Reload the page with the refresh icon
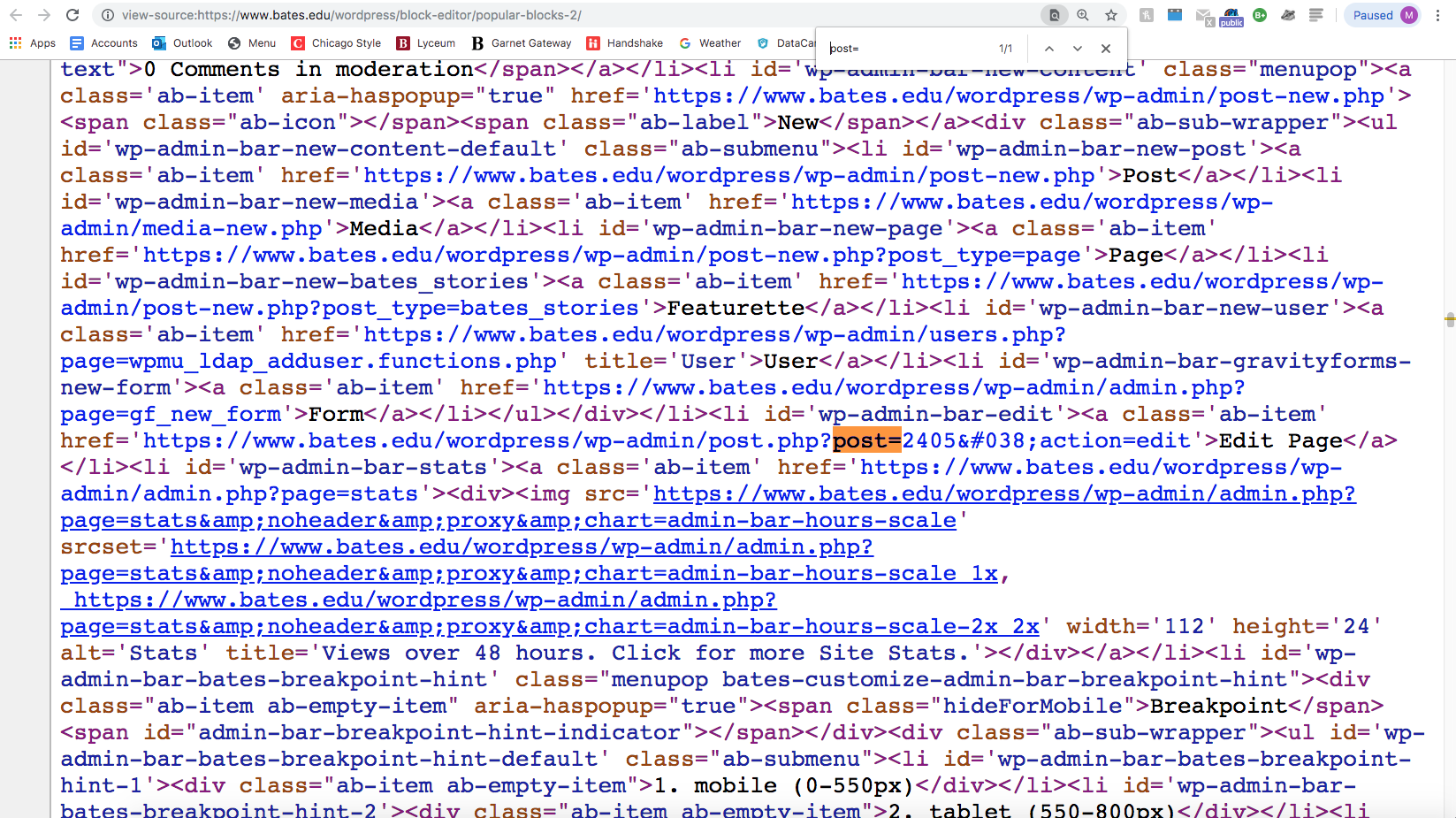Image resolution: width=1456 pixels, height=818 pixels. tap(72, 15)
